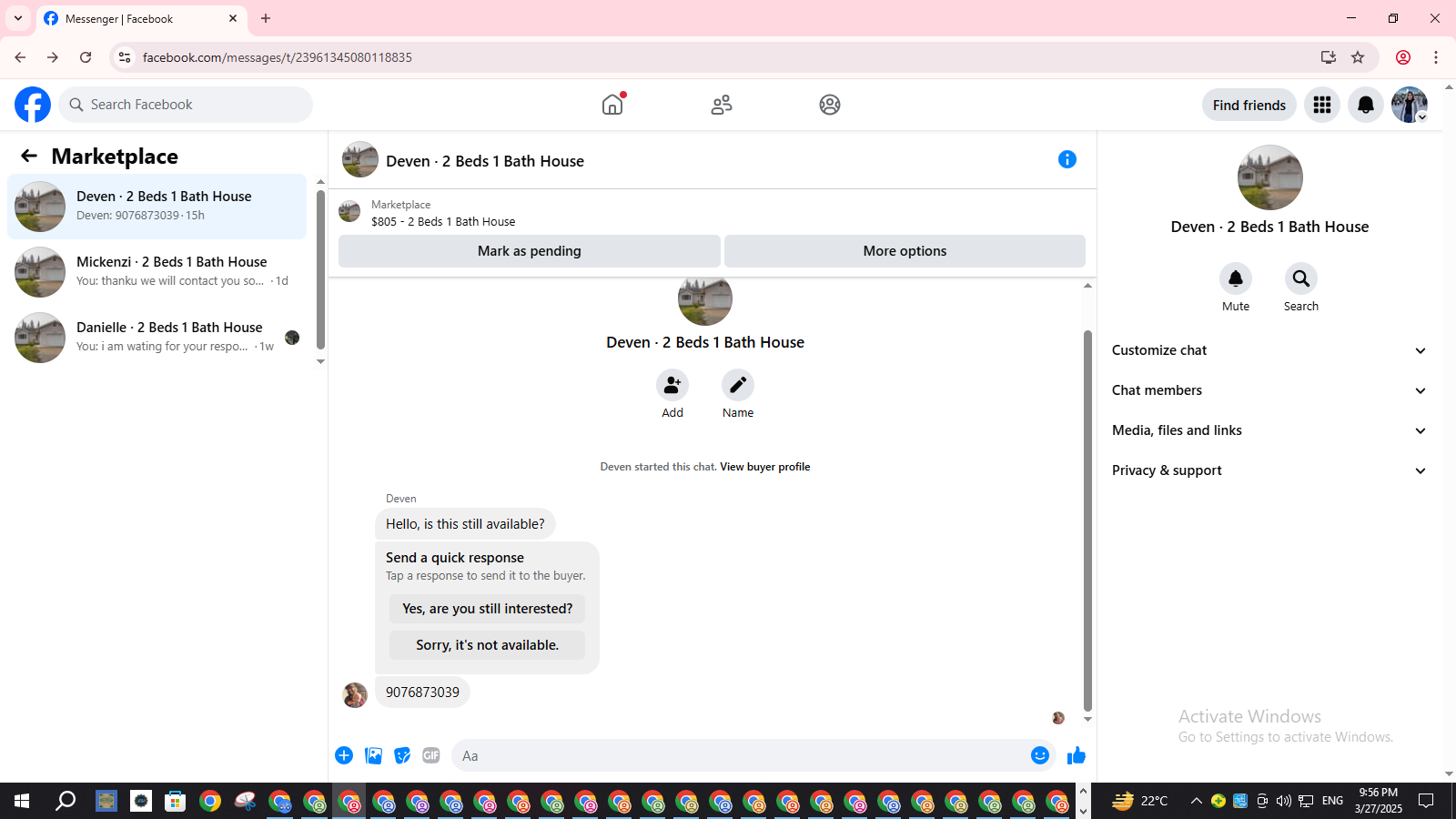The height and width of the screenshot is (819, 1456).
Task: Click the 9076873039 message bubble
Action: coord(422,693)
